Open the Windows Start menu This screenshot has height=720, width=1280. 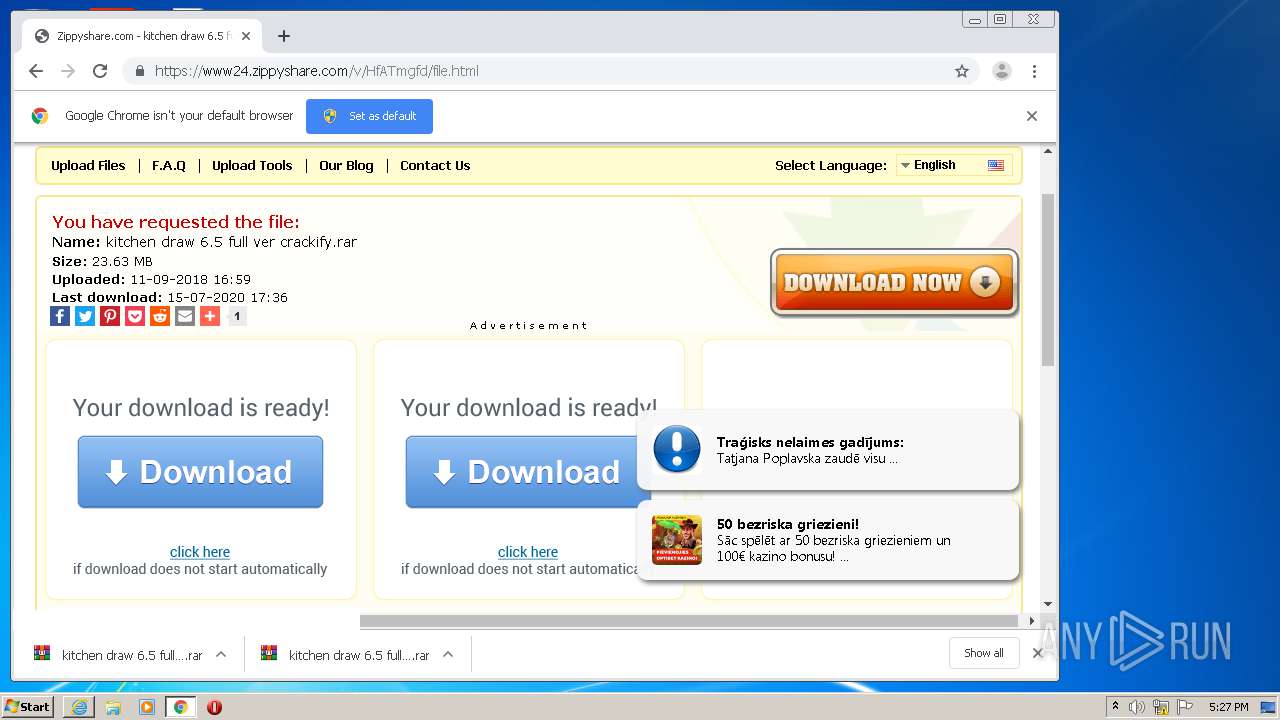(27, 707)
